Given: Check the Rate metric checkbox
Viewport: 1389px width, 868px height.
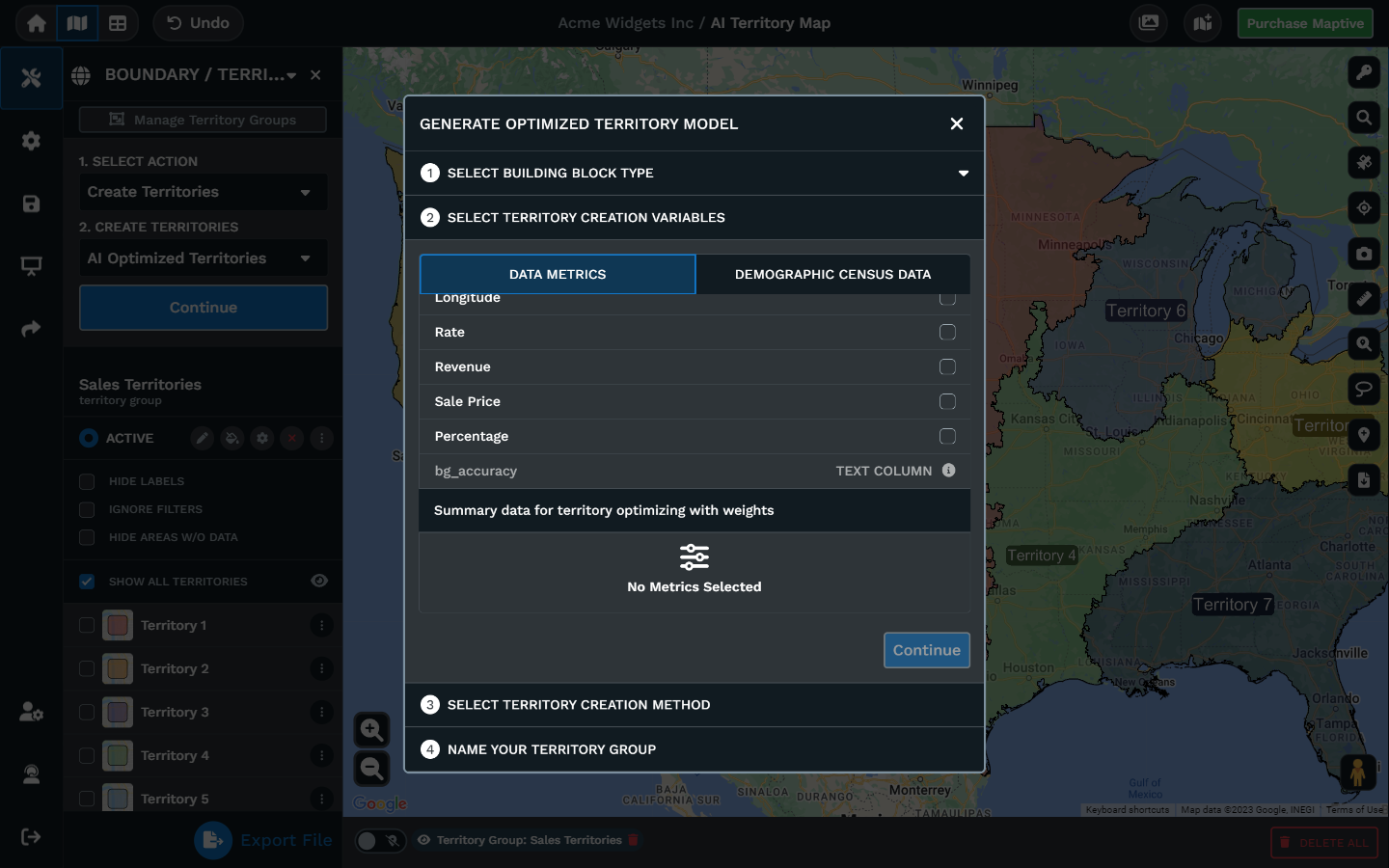Looking at the screenshot, I should click(947, 332).
